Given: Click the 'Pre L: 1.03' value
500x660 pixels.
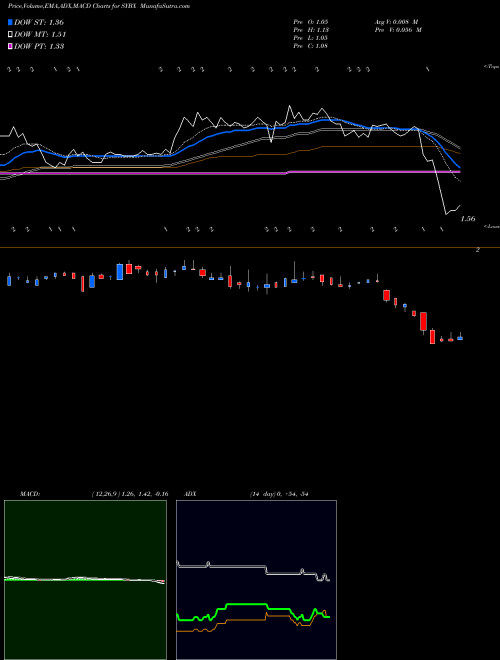Looking at the screenshot, I should pos(311,38).
